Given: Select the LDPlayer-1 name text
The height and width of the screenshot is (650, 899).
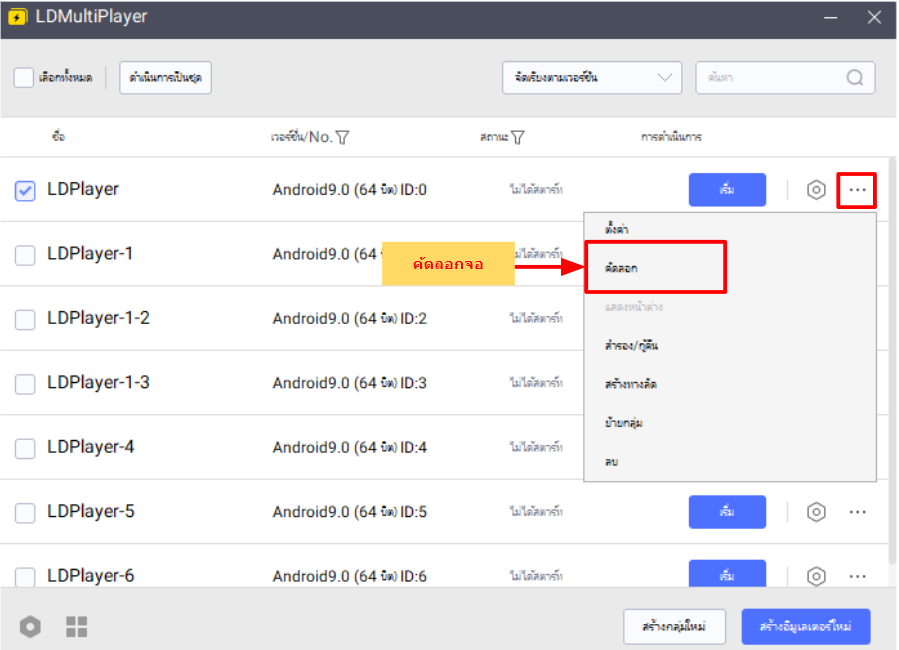Looking at the screenshot, I should tap(90, 253).
